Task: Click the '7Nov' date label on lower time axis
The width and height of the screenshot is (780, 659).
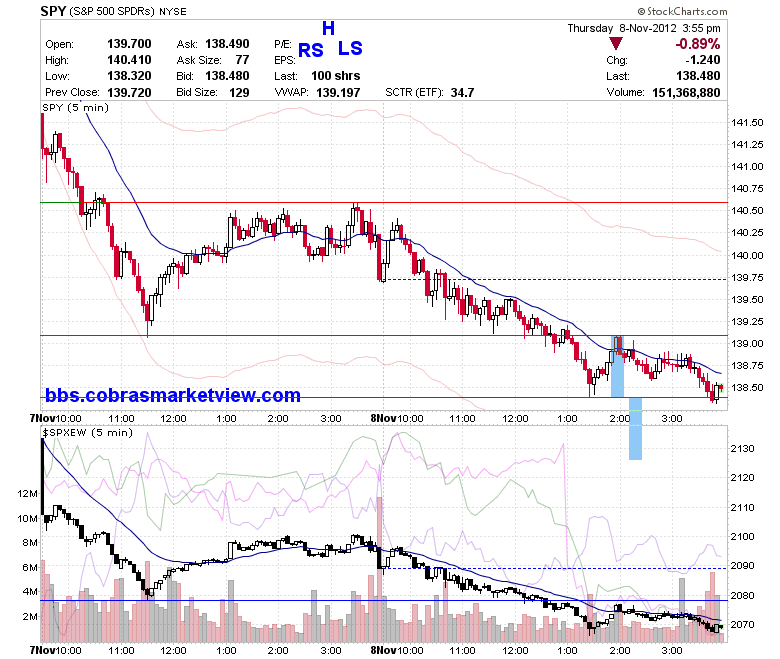Action: point(43,650)
